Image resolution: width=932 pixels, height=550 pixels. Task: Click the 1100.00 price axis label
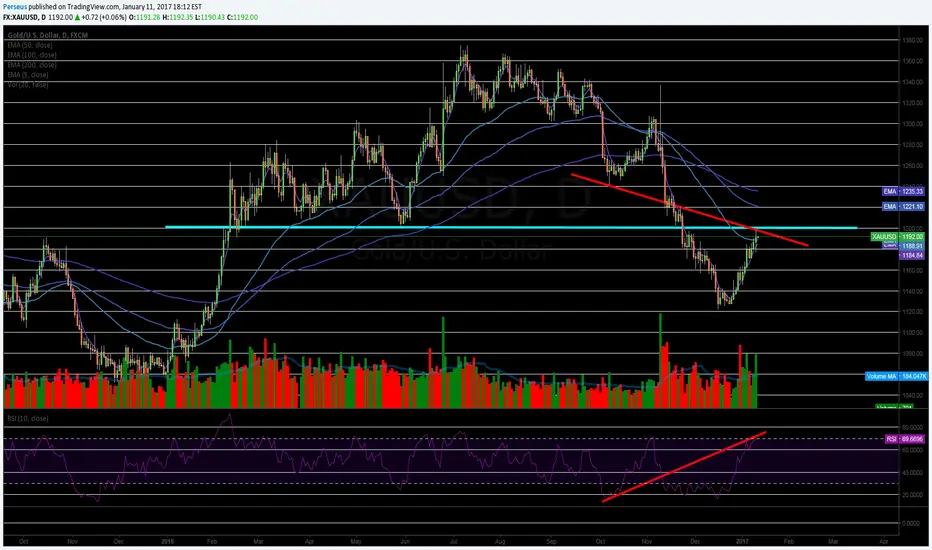pyautogui.click(x=912, y=332)
